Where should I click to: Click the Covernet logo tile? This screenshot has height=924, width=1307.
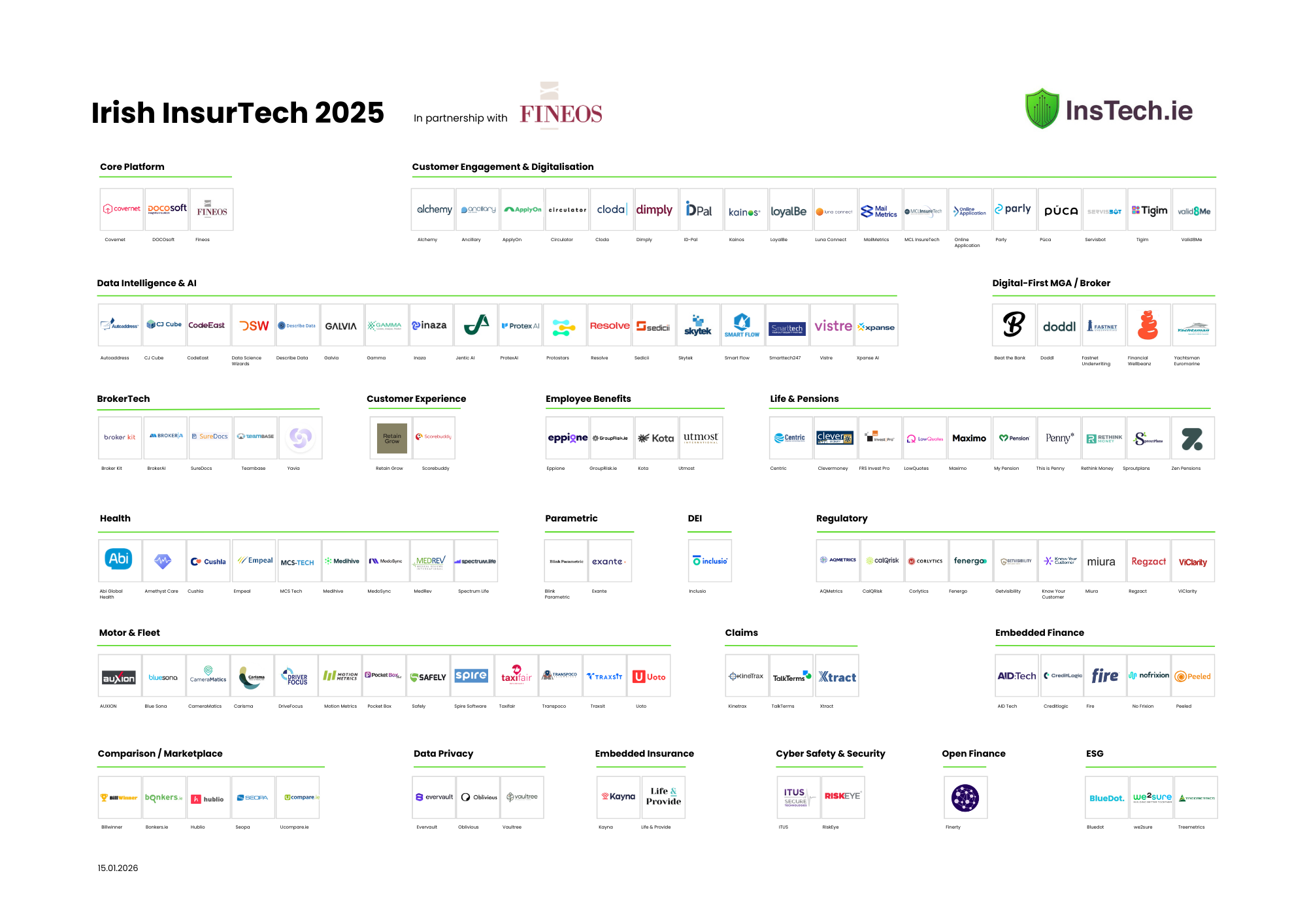[122, 209]
